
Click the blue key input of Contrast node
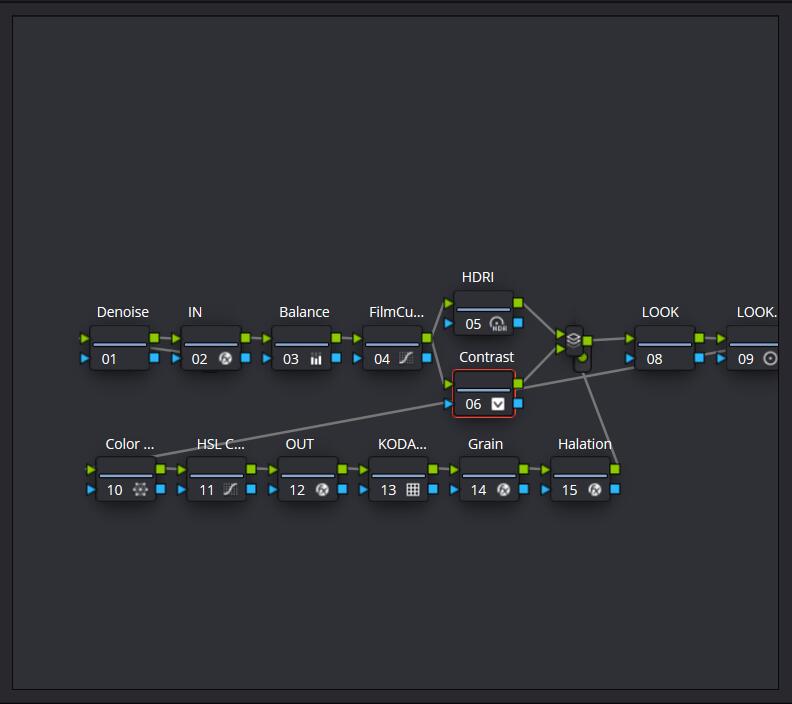pos(448,404)
